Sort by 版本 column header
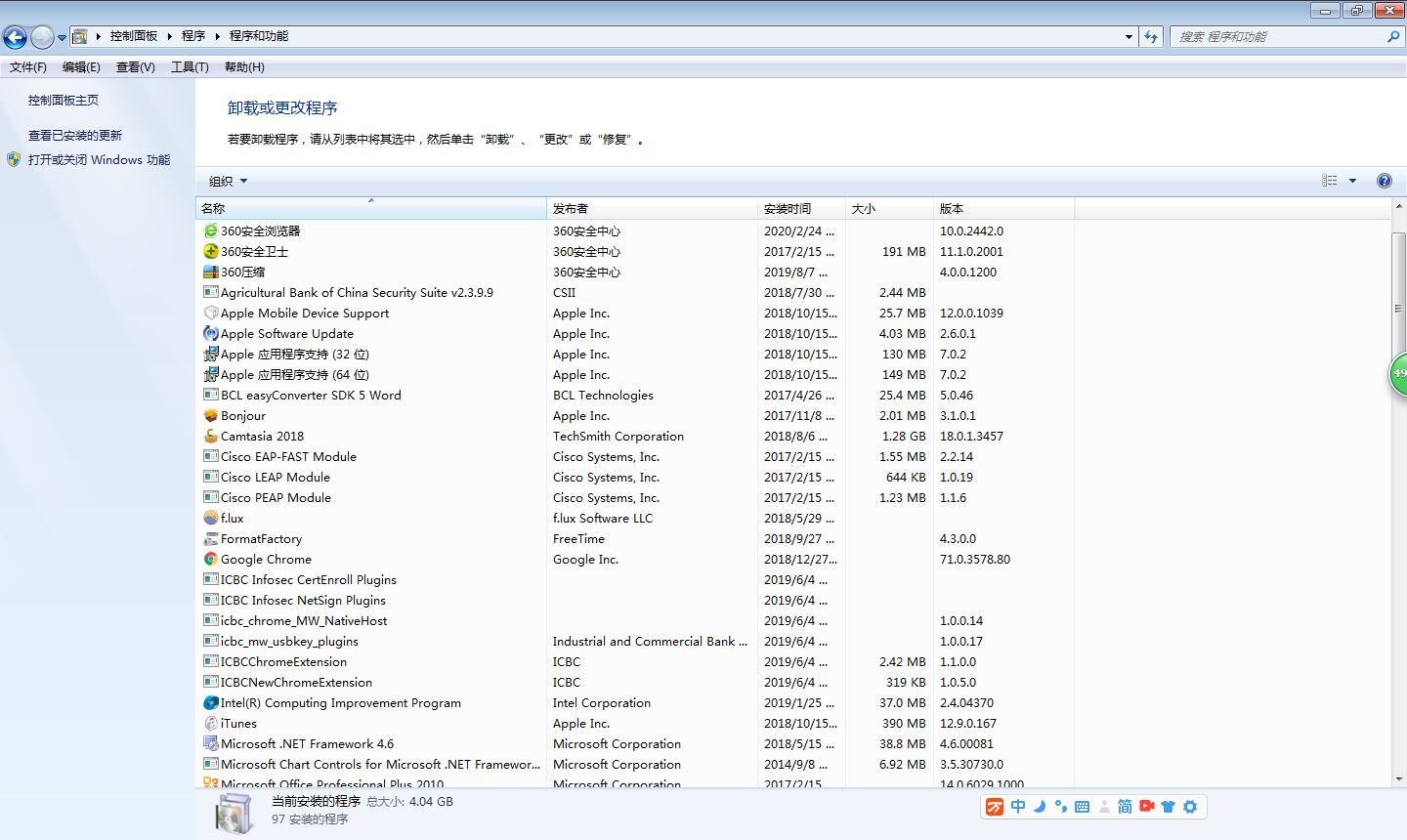This screenshot has height=840, width=1407. click(1004, 208)
